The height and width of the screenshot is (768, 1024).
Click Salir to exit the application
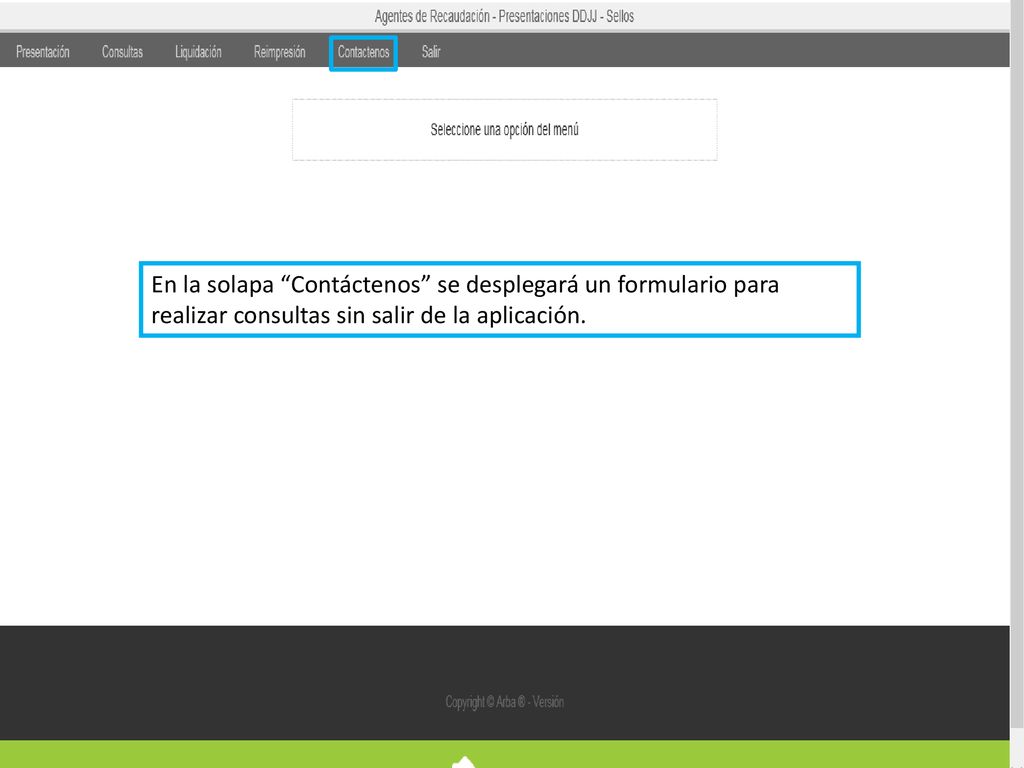431,52
